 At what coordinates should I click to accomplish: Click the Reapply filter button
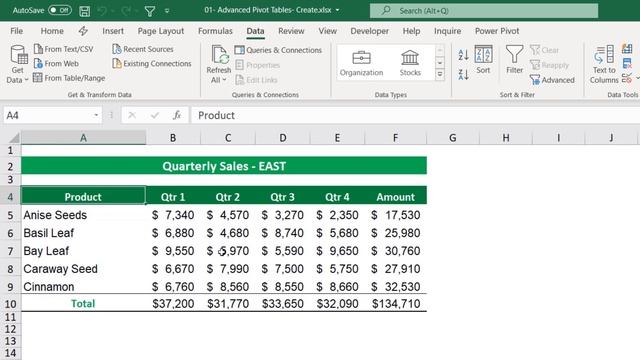click(549, 65)
